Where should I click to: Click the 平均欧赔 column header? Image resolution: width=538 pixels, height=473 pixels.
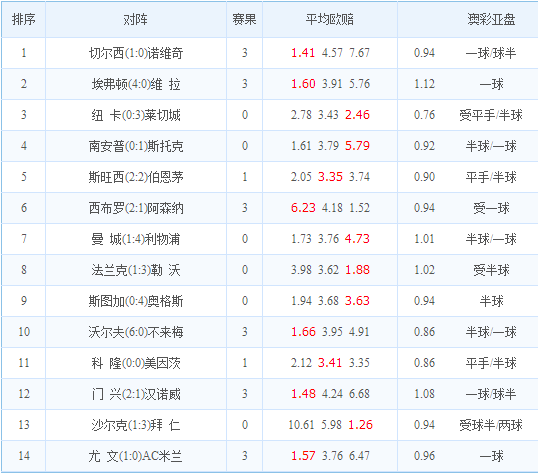click(x=330, y=19)
